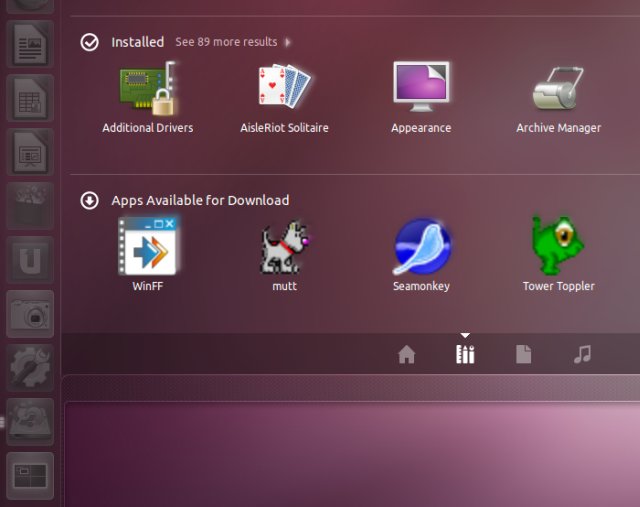This screenshot has height=507, width=640.
Task: Click Seamonkey label text
Action: point(421,286)
